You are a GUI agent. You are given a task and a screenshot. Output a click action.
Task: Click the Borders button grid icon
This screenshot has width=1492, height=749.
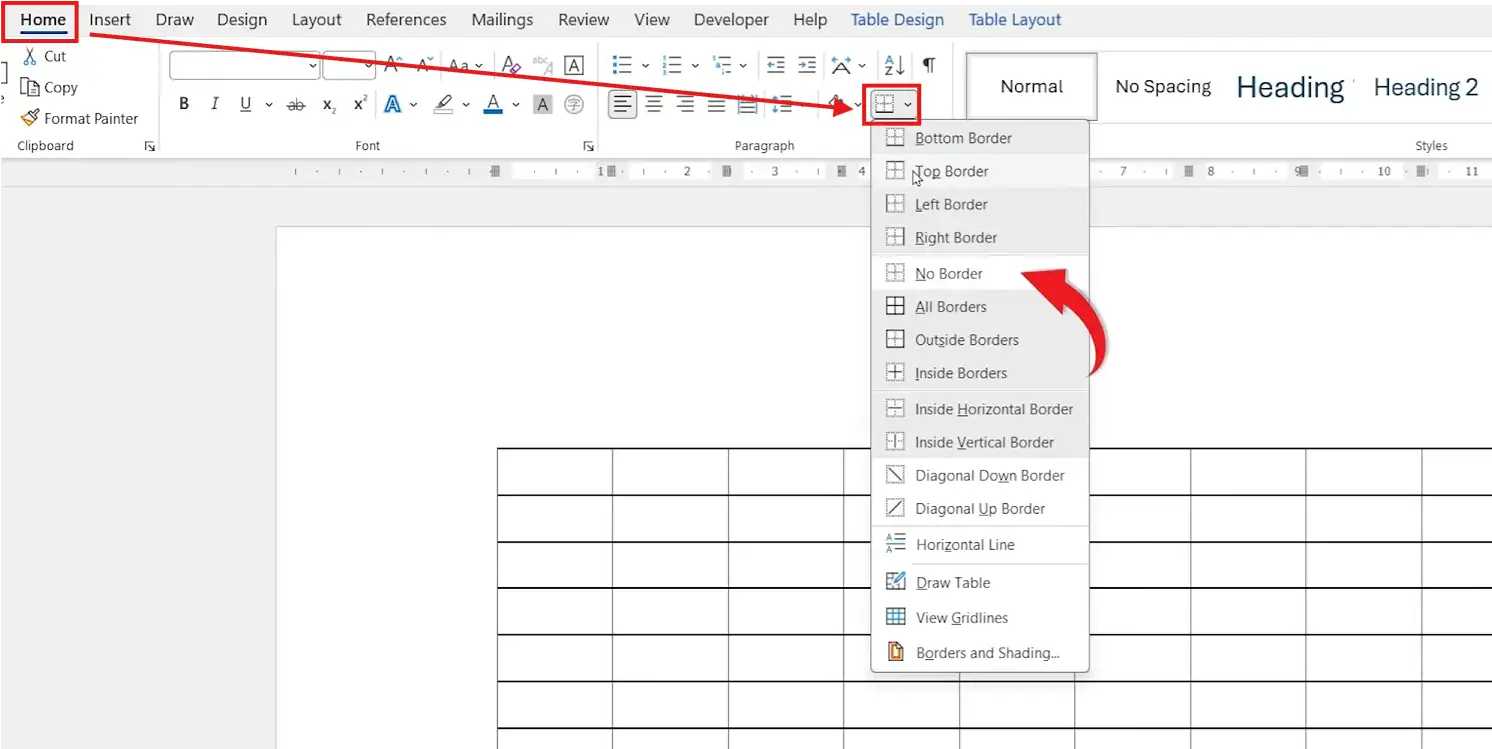pos(884,104)
